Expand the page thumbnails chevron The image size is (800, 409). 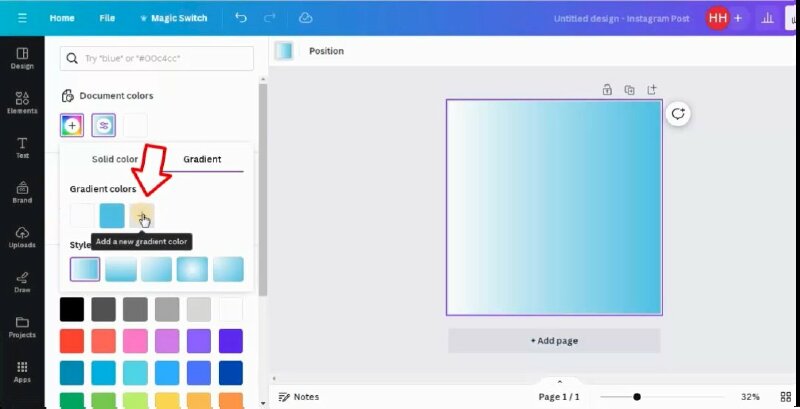pos(559,381)
